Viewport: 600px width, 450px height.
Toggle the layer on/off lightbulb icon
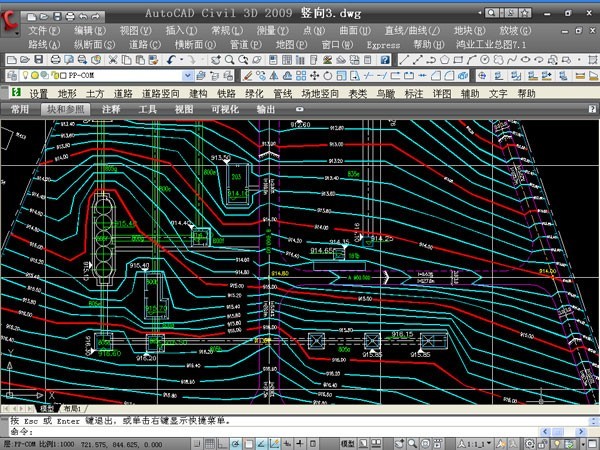click(x=22, y=76)
